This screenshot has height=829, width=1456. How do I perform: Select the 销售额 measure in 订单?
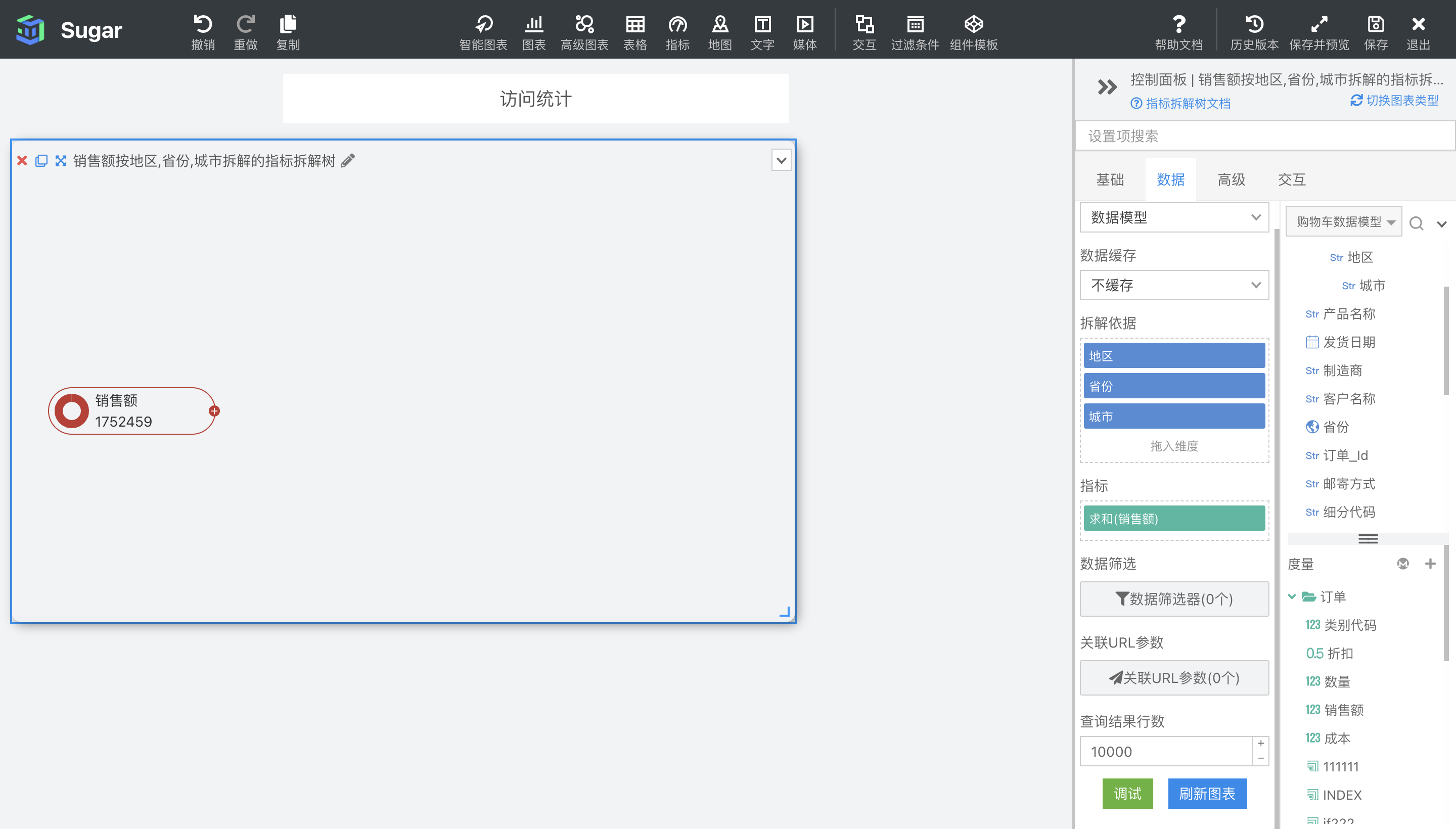1335,710
